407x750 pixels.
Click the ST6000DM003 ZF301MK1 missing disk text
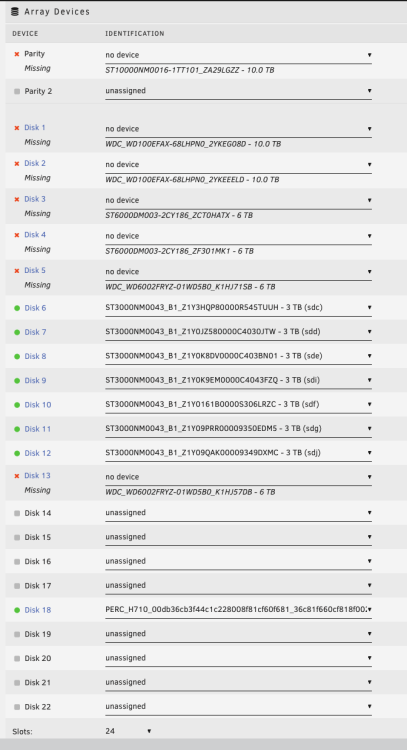tap(179, 251)
